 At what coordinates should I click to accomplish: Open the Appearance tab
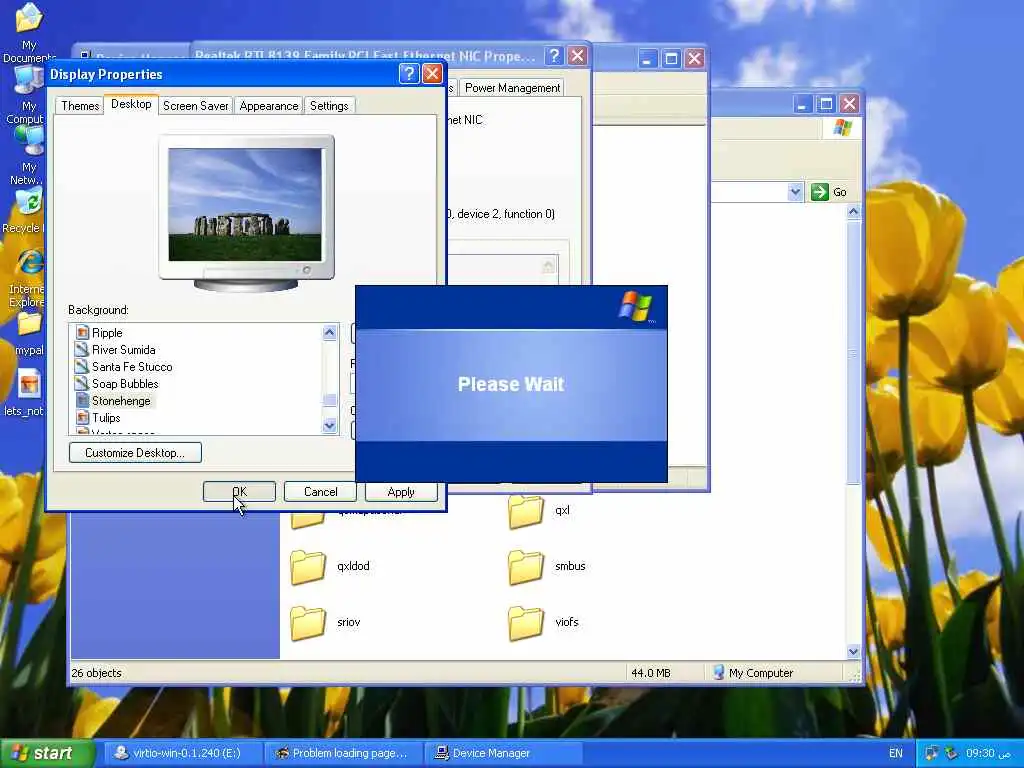click(x=268, y=106)
